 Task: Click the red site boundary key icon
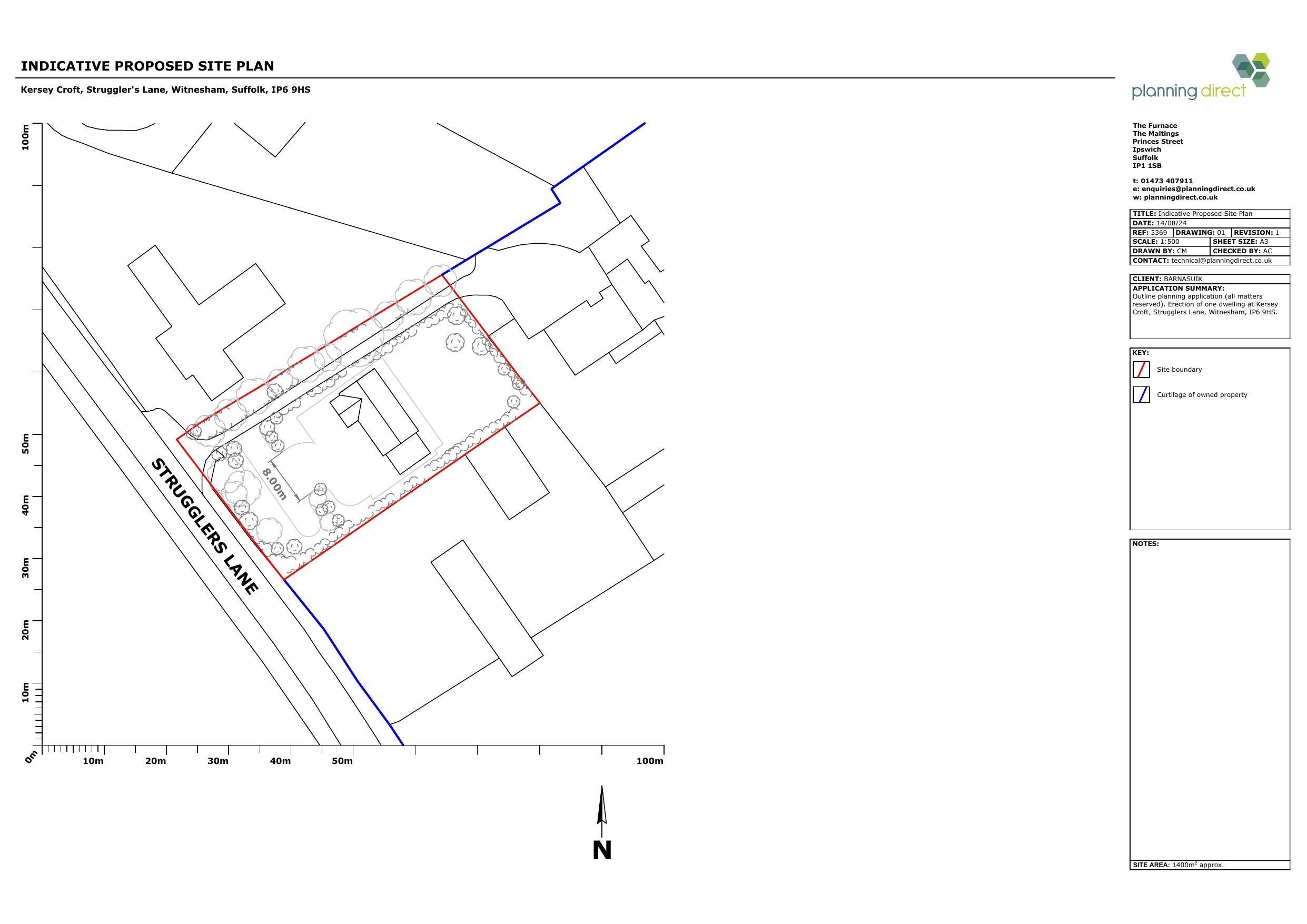point(1141,370)
